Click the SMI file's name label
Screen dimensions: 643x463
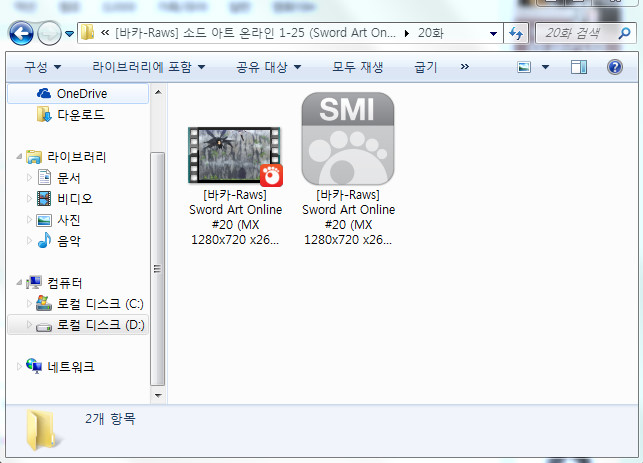348,217
